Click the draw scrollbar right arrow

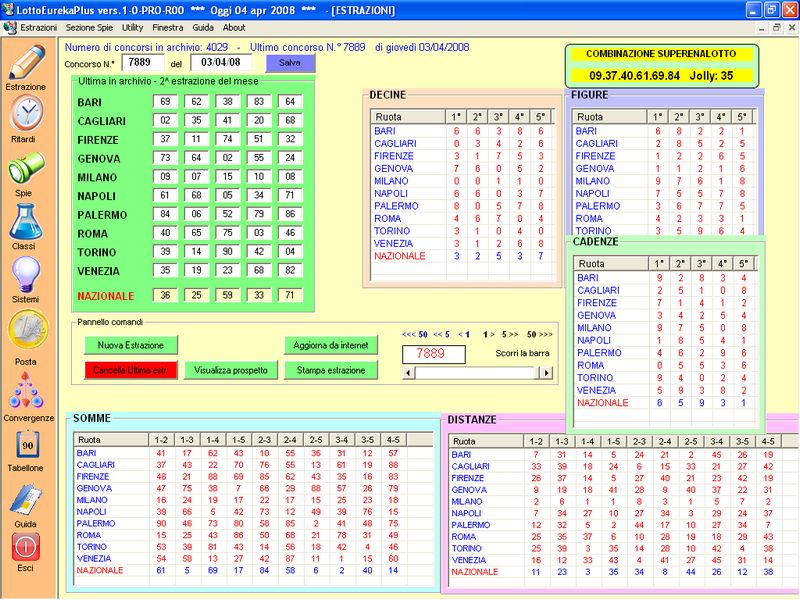click(x=546, y=373)
